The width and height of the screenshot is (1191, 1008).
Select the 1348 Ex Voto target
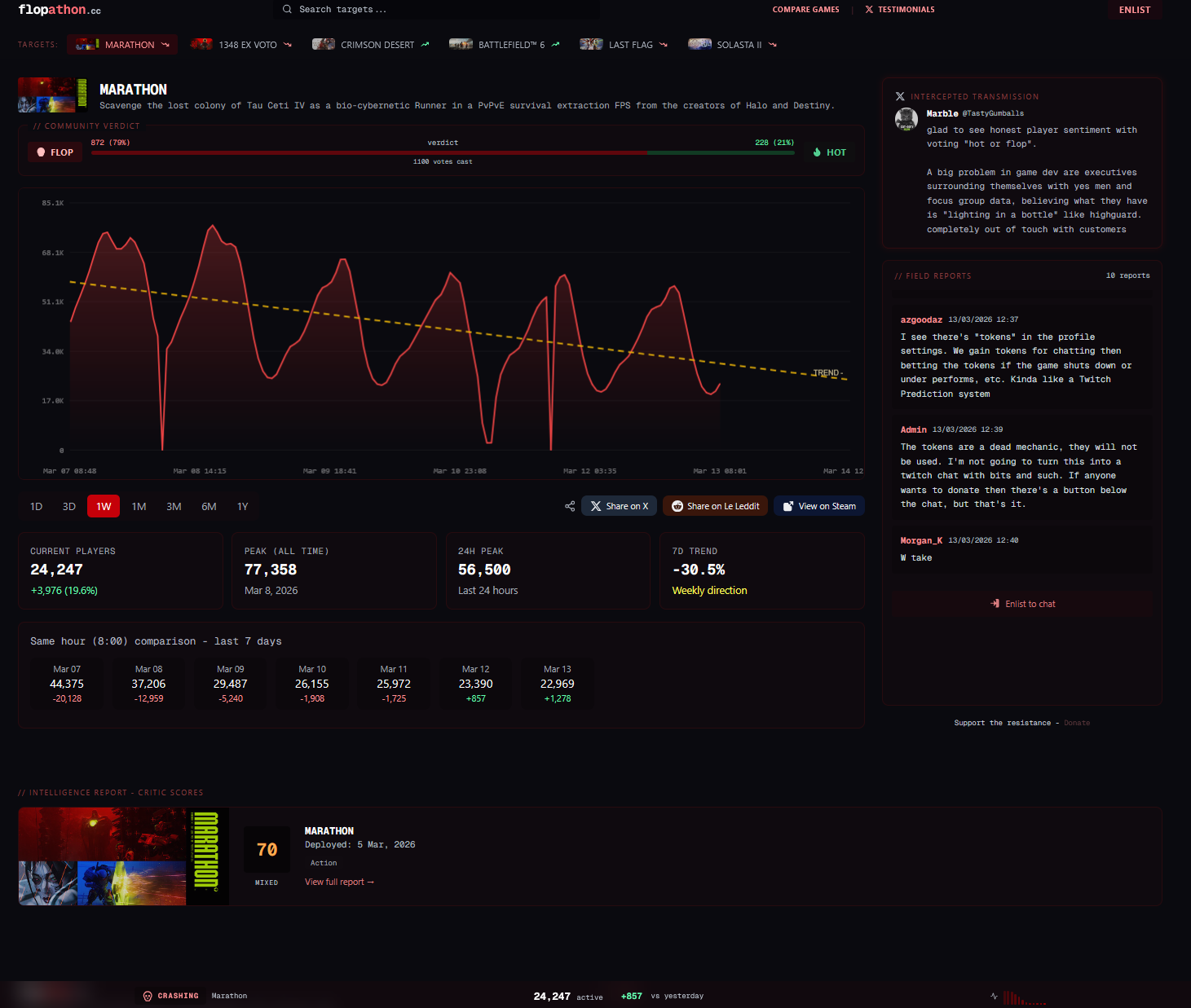240,45
